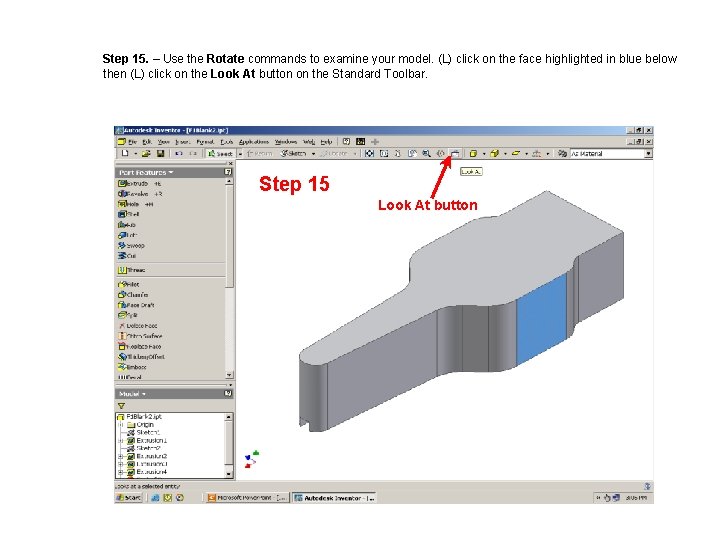Choose the Split feature tool
The image size is (720, 540).
[128, 315]
